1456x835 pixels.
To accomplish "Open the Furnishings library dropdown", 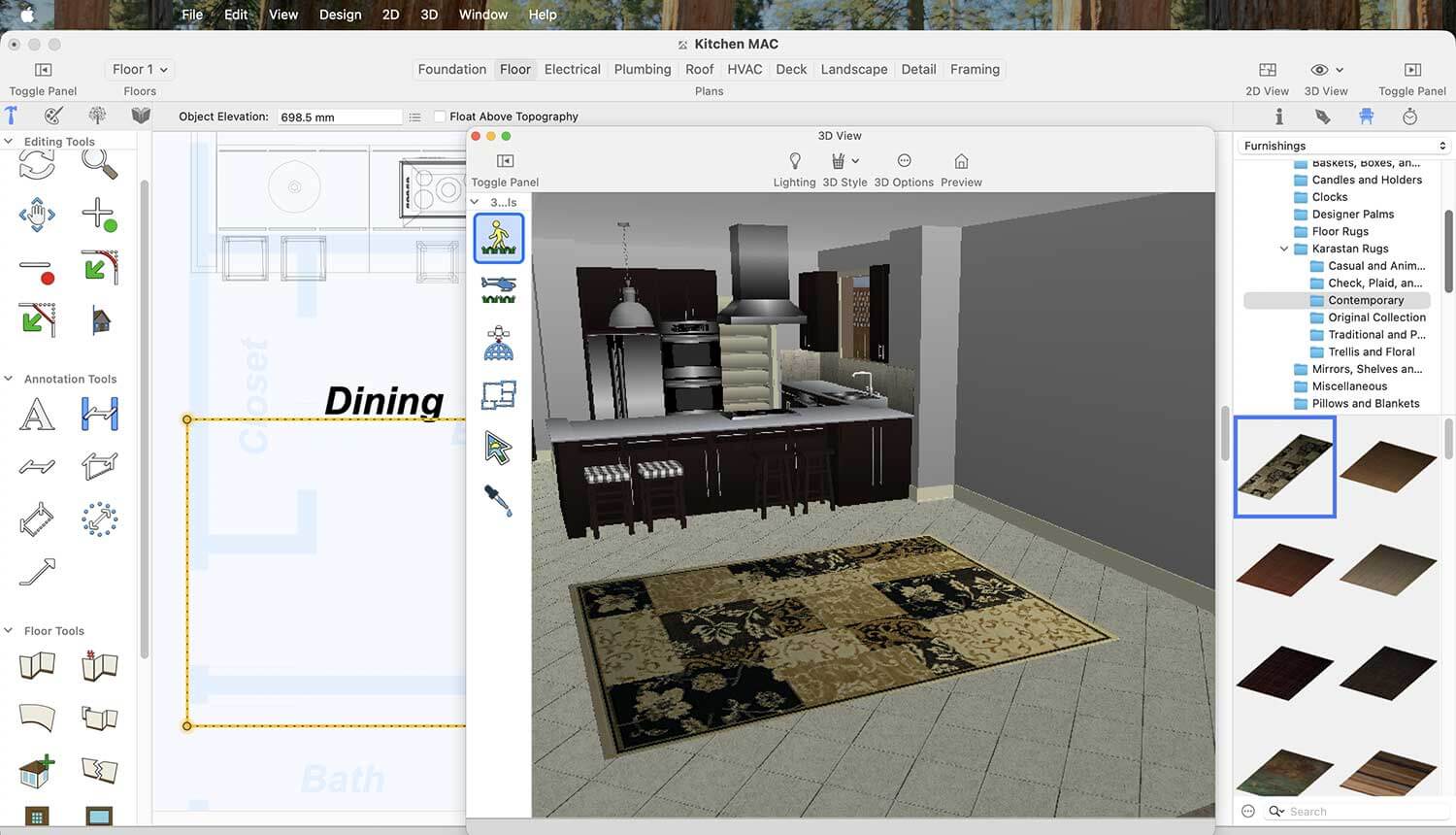I will pos(1344,146).
